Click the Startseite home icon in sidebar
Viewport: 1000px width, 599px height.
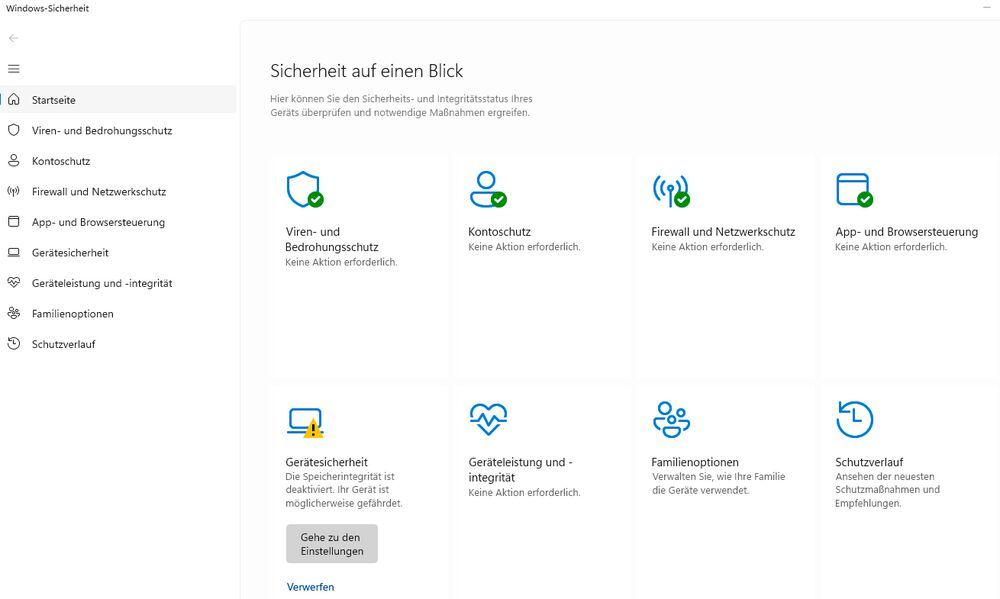pos(14,99)
